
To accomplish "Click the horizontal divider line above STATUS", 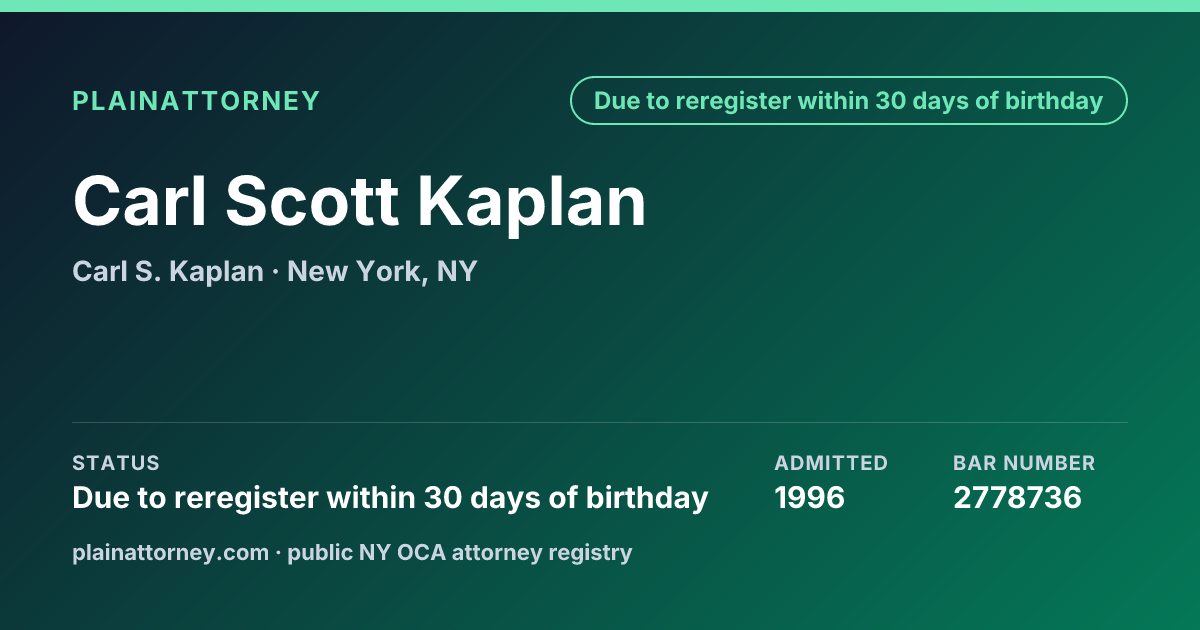I will pyautogui.click(x=600, y=422).
